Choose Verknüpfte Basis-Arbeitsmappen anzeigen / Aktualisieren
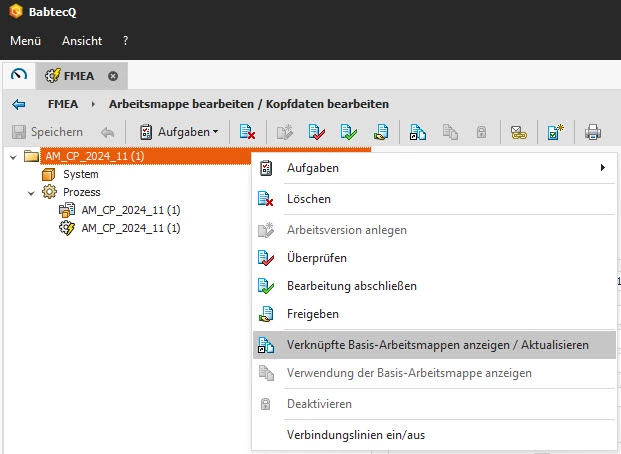Viewport: 621px width, 454px height. click(434, 345)
